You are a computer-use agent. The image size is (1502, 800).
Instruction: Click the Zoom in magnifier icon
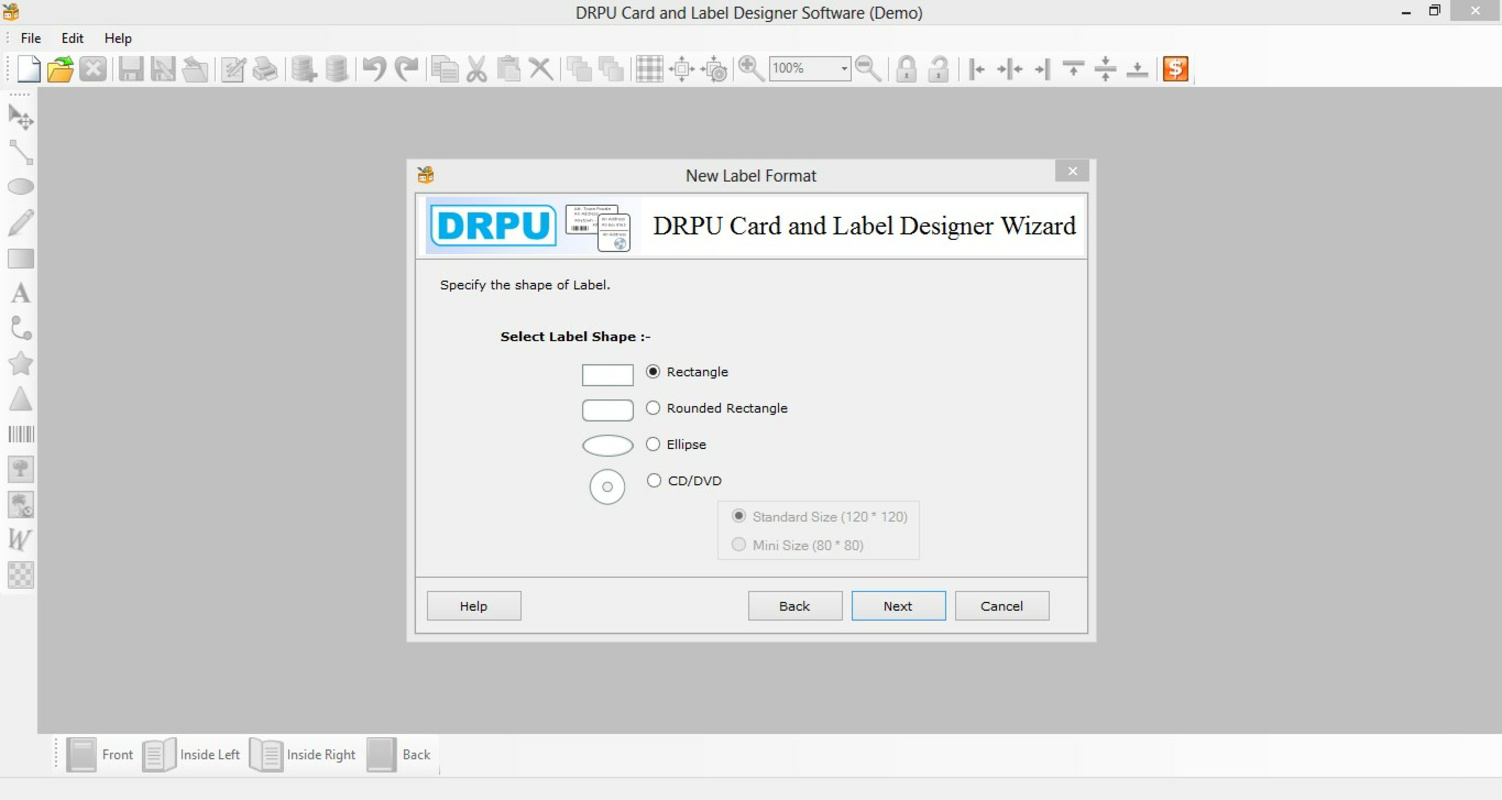click(x=750, y=69)
